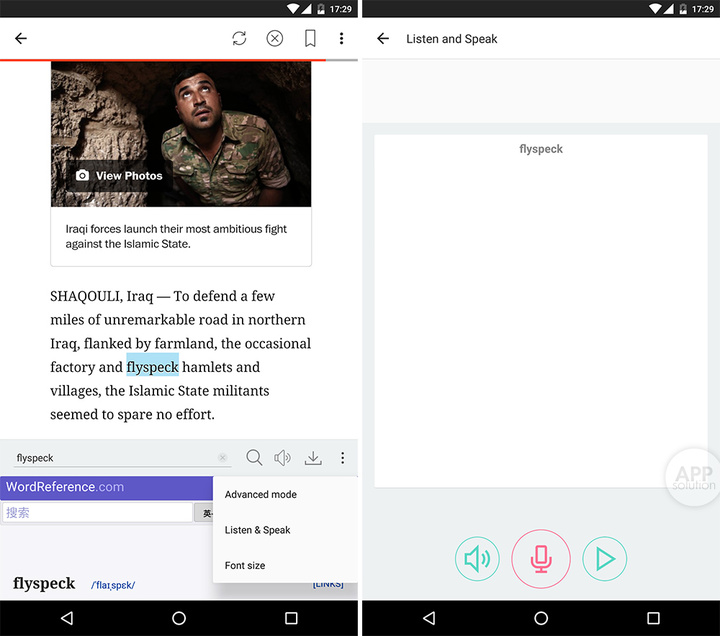Tap the circled X stop icon
Image resolution: width=720 pixels, height=636 pixels.
275,39
